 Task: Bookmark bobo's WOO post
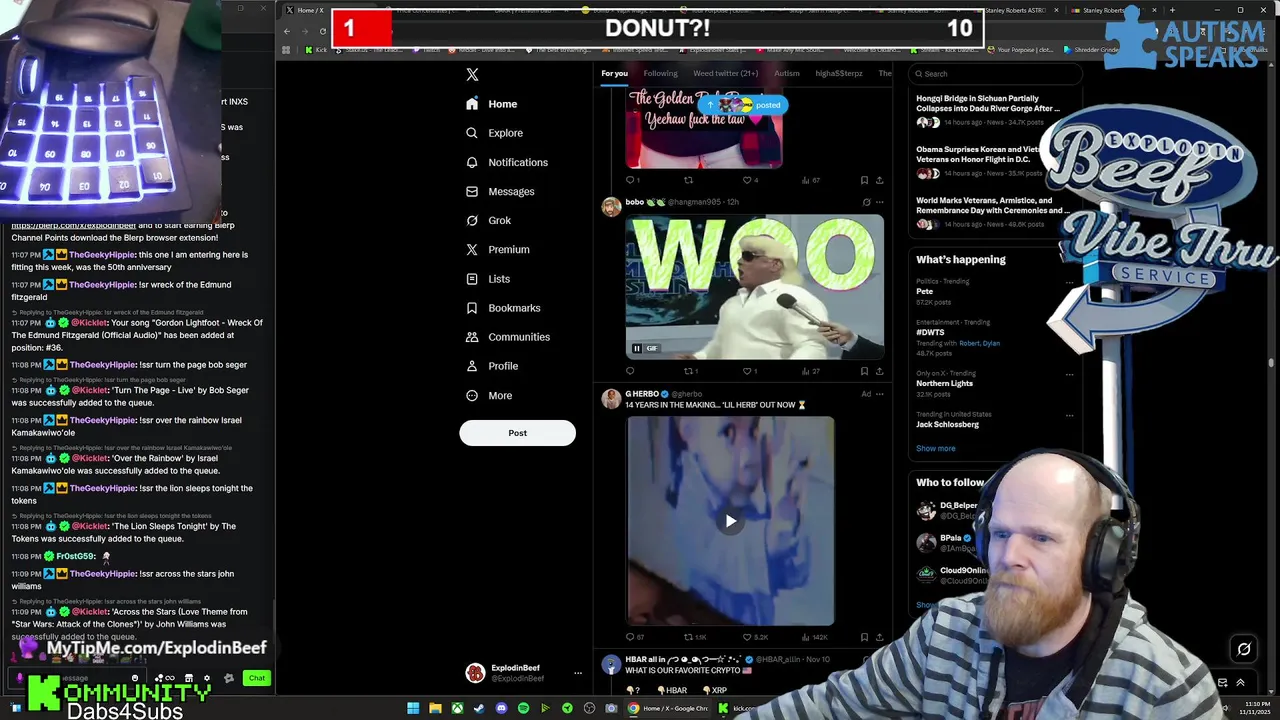864,371
